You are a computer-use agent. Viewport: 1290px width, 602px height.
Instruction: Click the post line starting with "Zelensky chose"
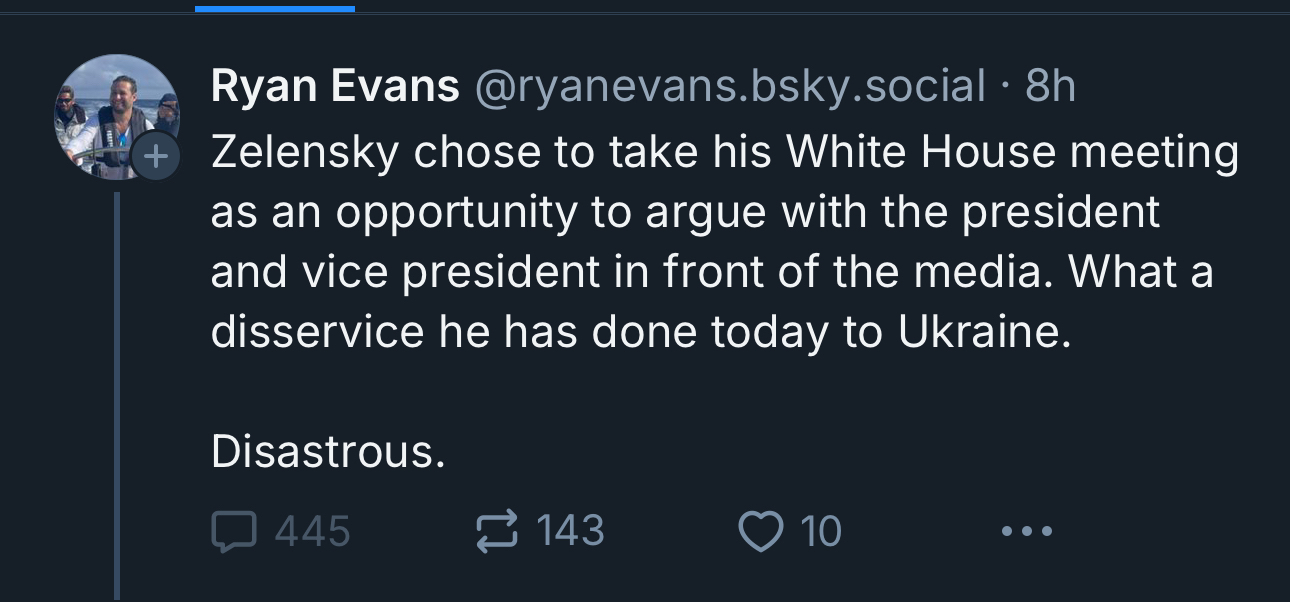coord(724,153)
